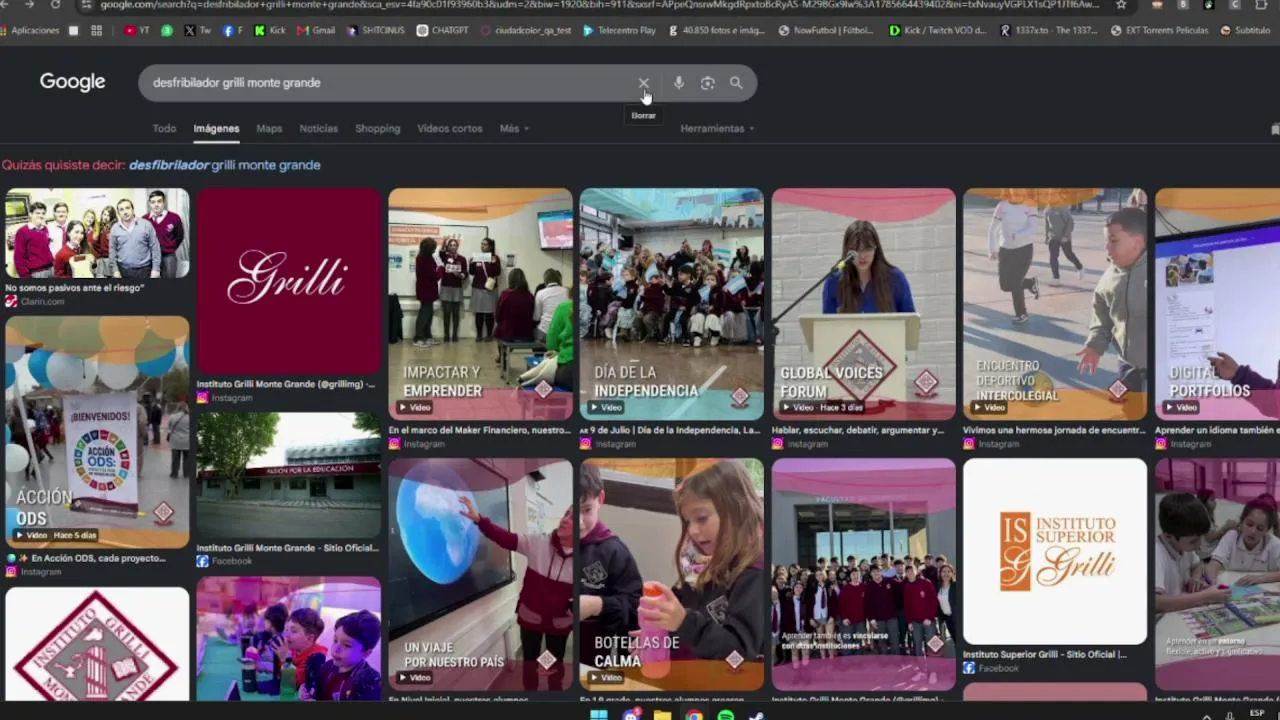Open the maroon Grilli logo thumbnail
Viewport: 1280px width, 720px height.
[x=288, y=281]
